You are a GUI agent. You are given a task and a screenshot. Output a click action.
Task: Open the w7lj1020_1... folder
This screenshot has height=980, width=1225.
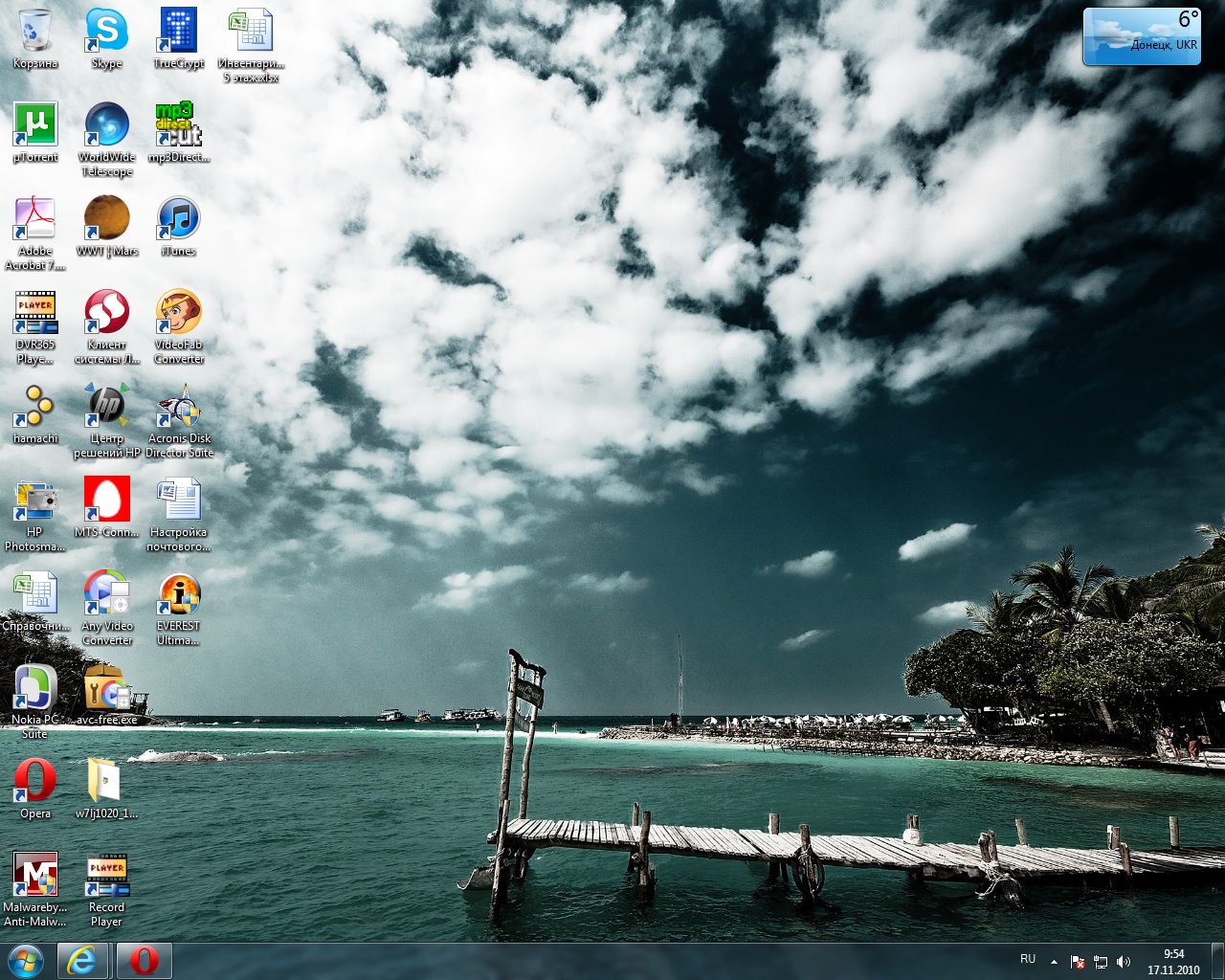pyautogui.click(x=106, y=790)
